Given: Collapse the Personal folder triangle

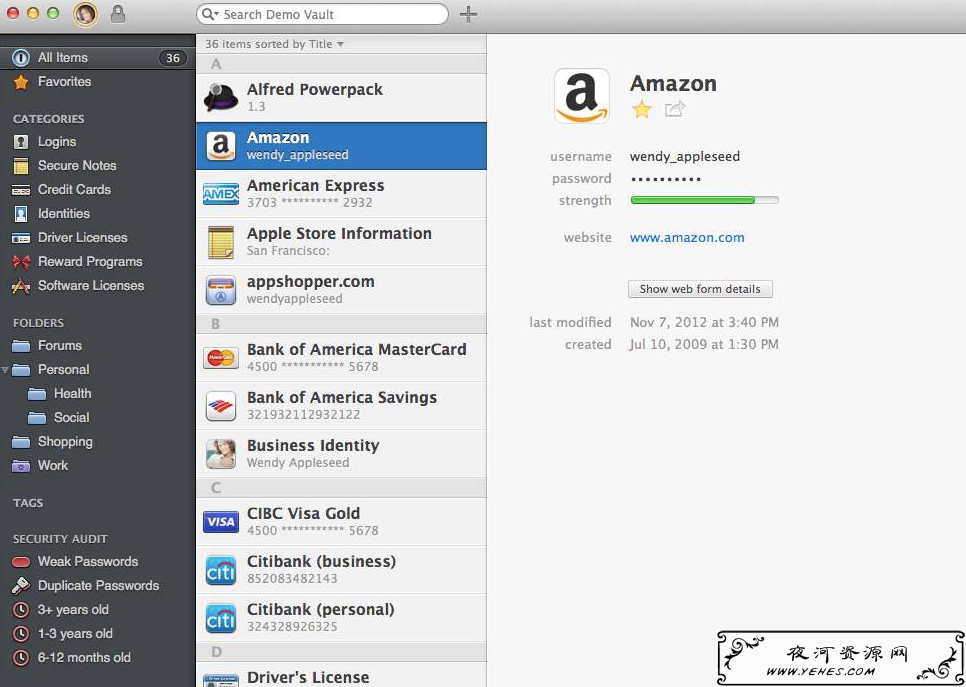Looking at the screenshot, I should point(5,370).
